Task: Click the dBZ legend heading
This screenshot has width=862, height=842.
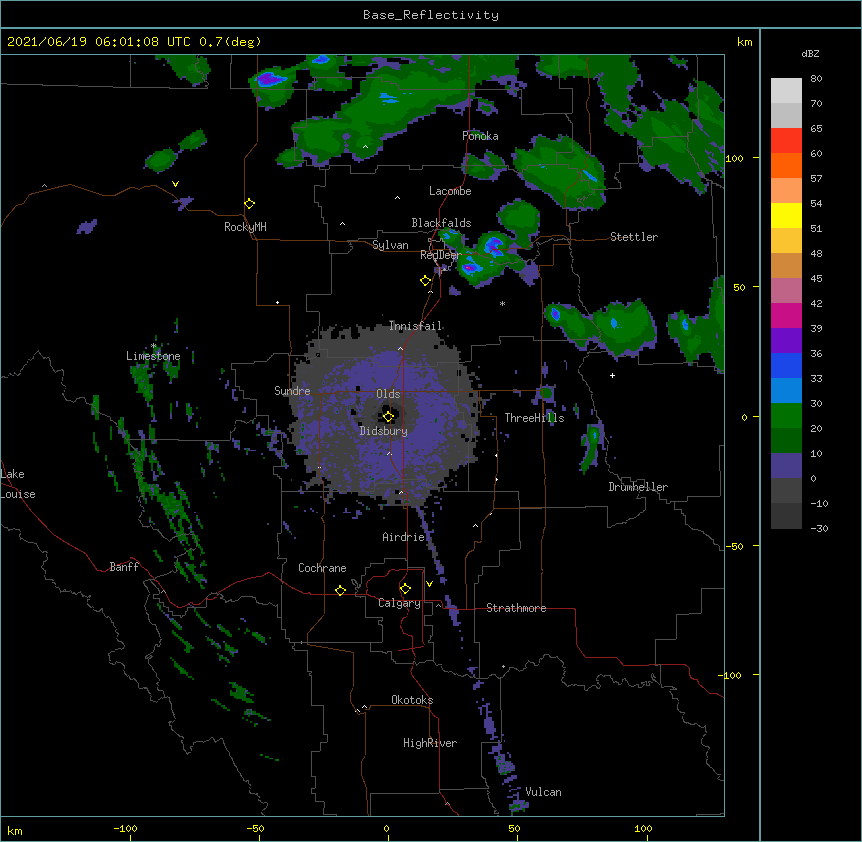Action: click(x=810, y=53)
